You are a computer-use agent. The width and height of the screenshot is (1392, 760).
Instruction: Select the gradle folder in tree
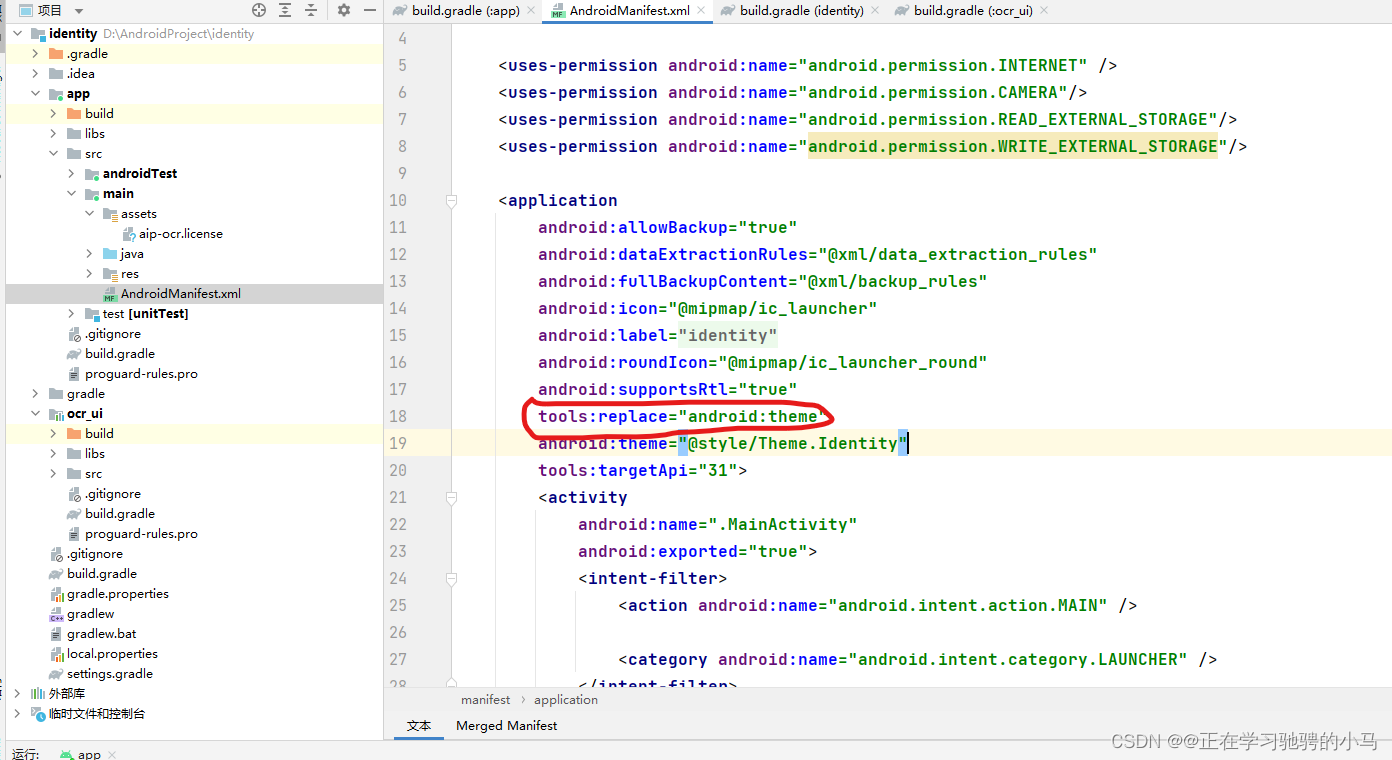tap(86, 394)
